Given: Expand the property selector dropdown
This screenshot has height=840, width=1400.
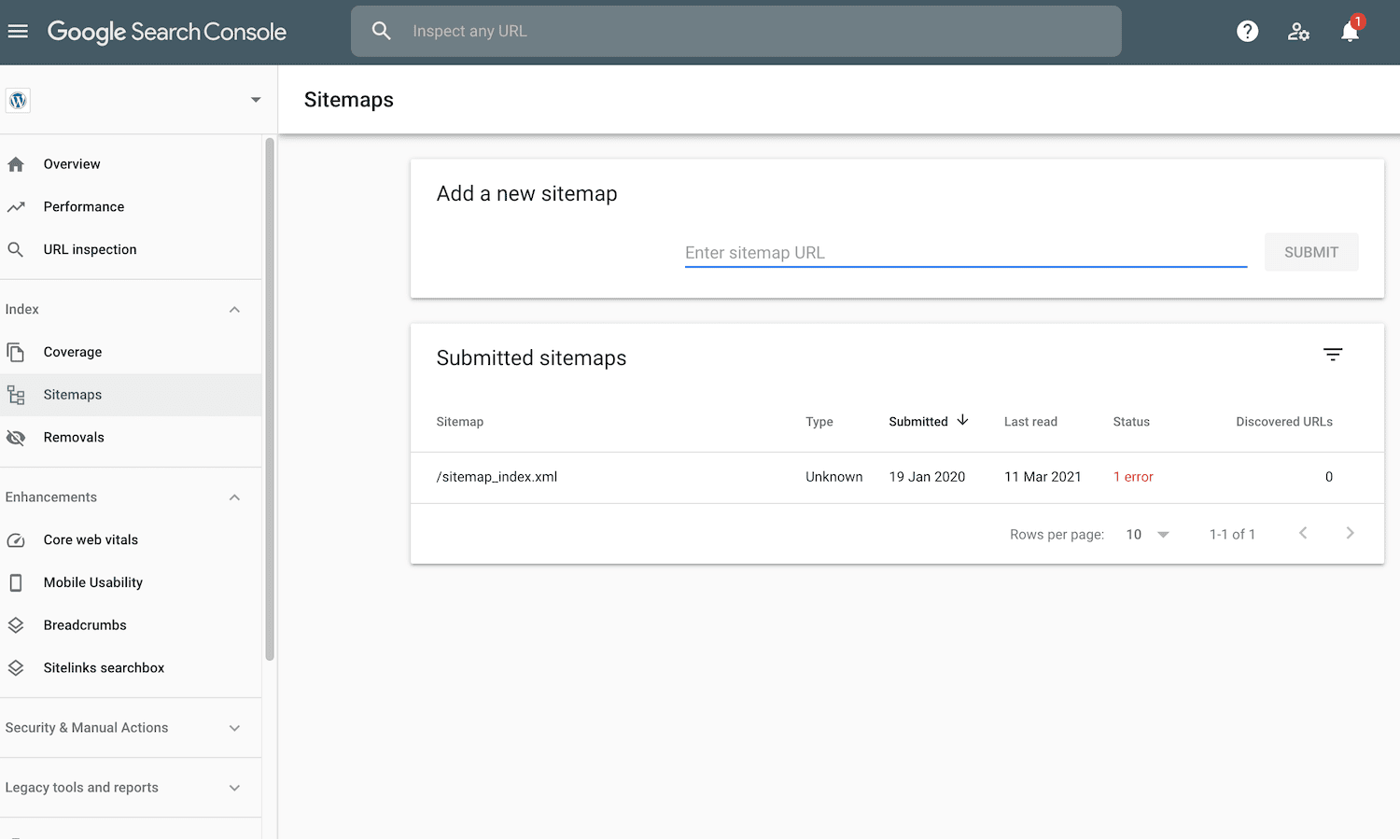Looking at the screenshot, I should 255,99.
